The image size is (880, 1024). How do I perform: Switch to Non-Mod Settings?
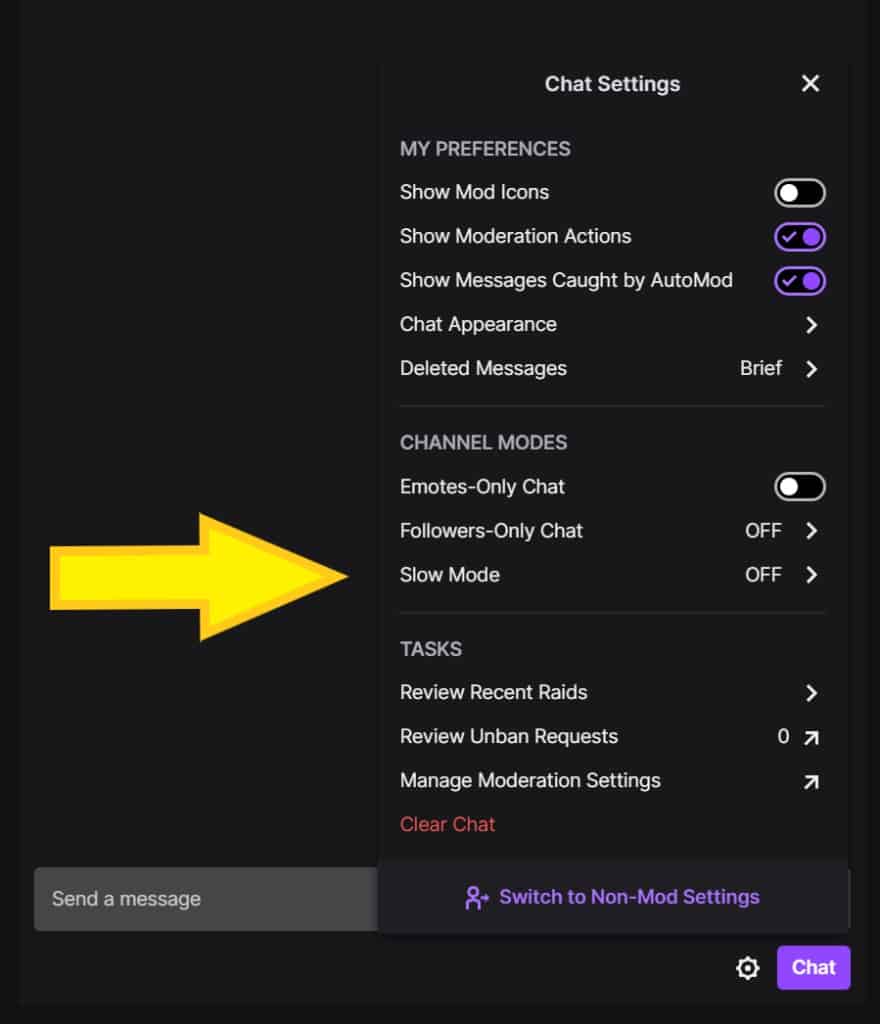627,898
